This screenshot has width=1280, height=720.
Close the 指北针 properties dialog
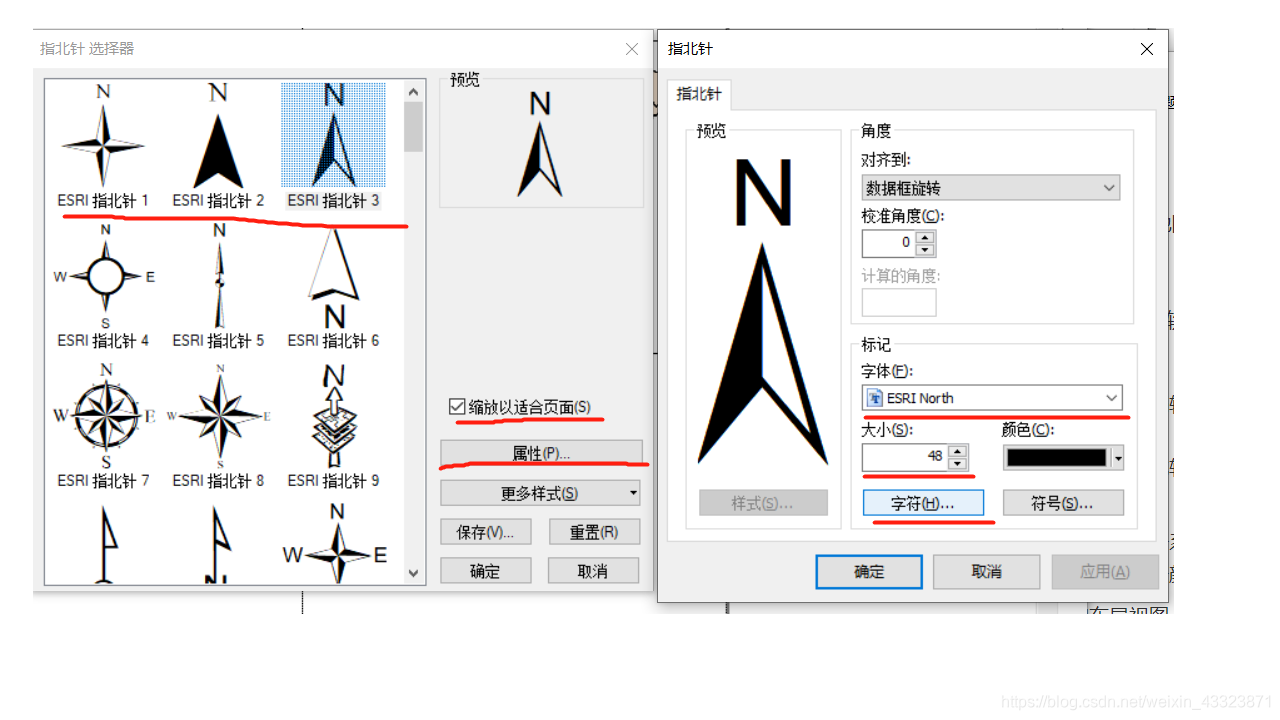1147,49
